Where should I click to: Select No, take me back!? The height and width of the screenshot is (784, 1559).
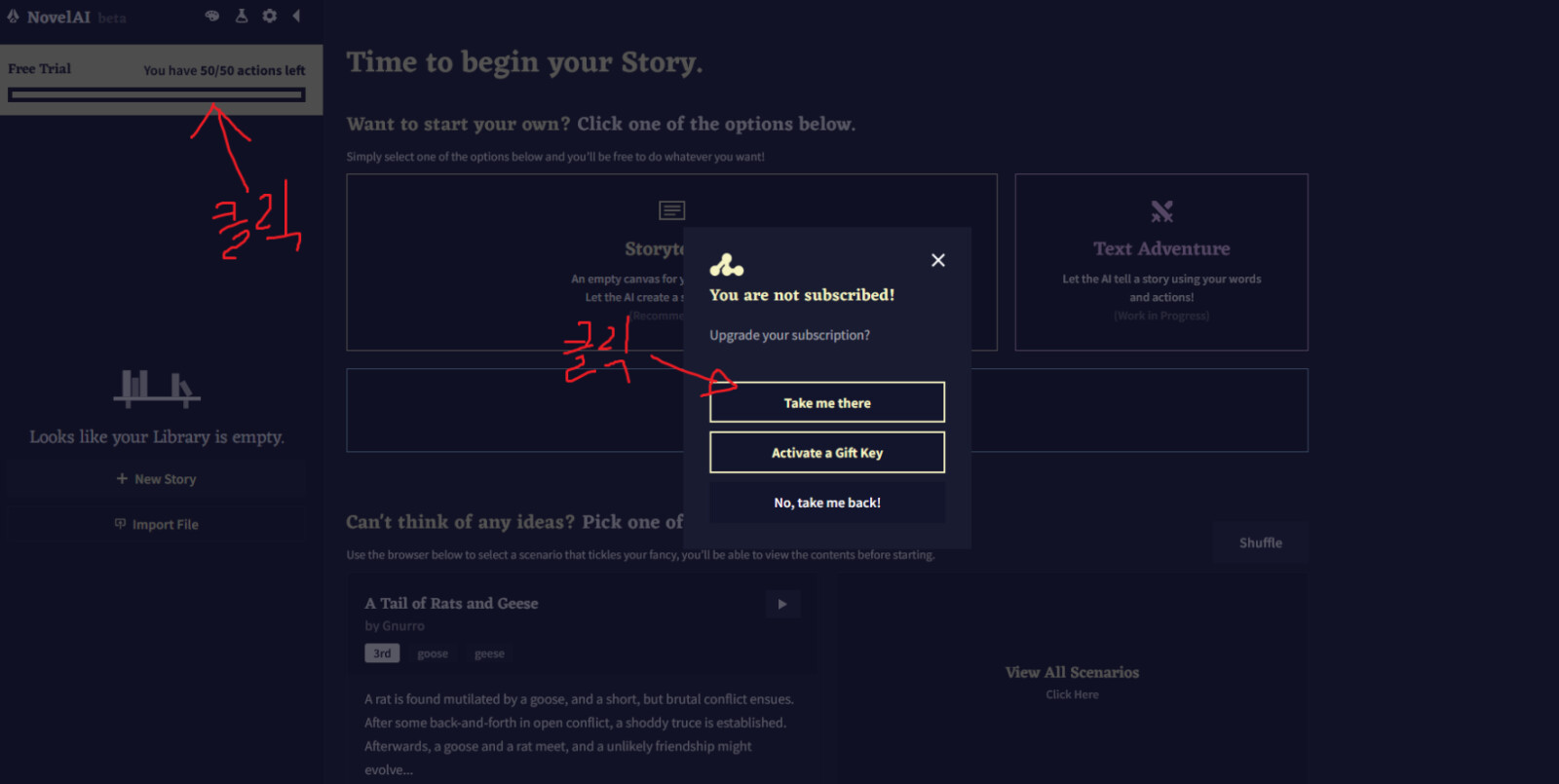point(826,503)
